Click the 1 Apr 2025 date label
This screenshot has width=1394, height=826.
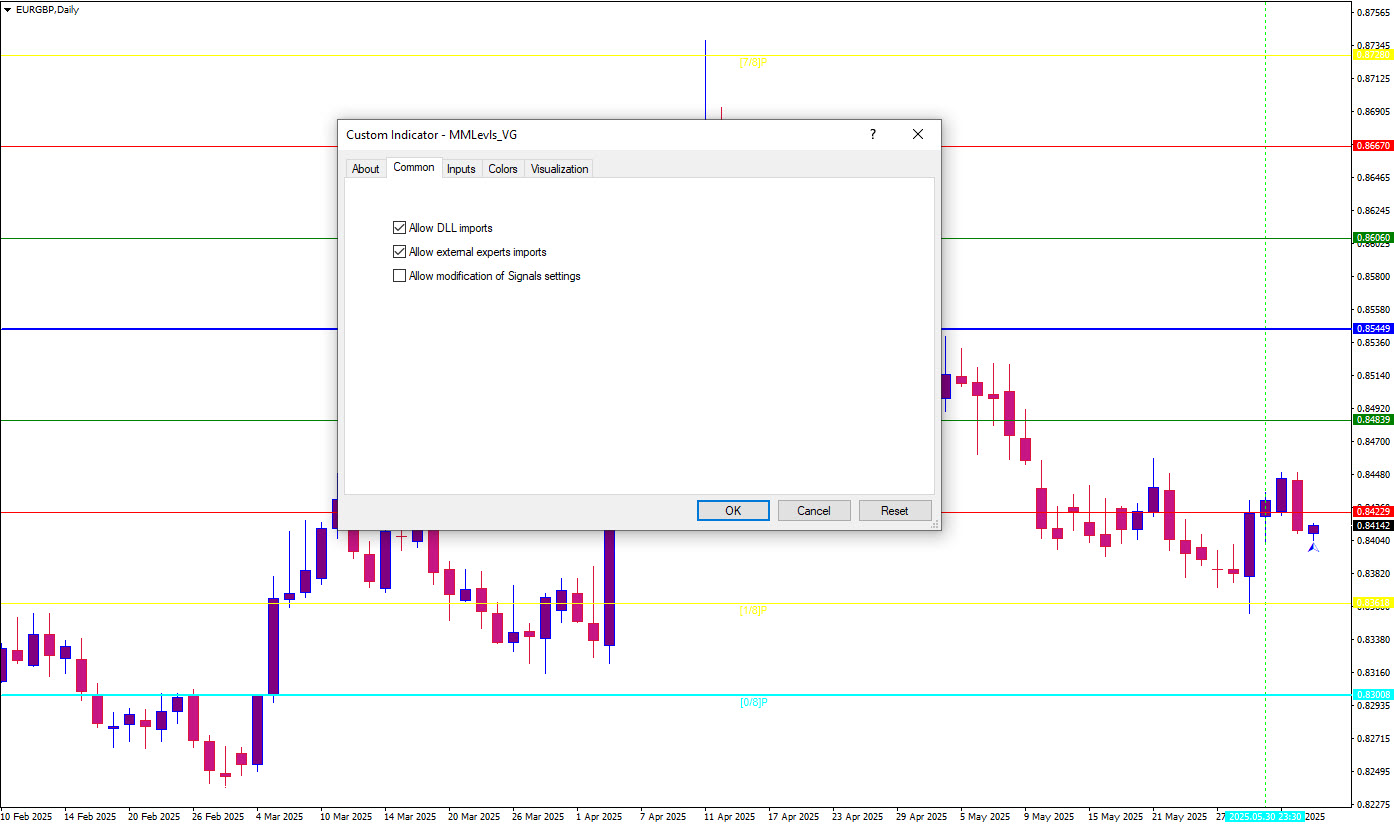(x=601, y=816)
